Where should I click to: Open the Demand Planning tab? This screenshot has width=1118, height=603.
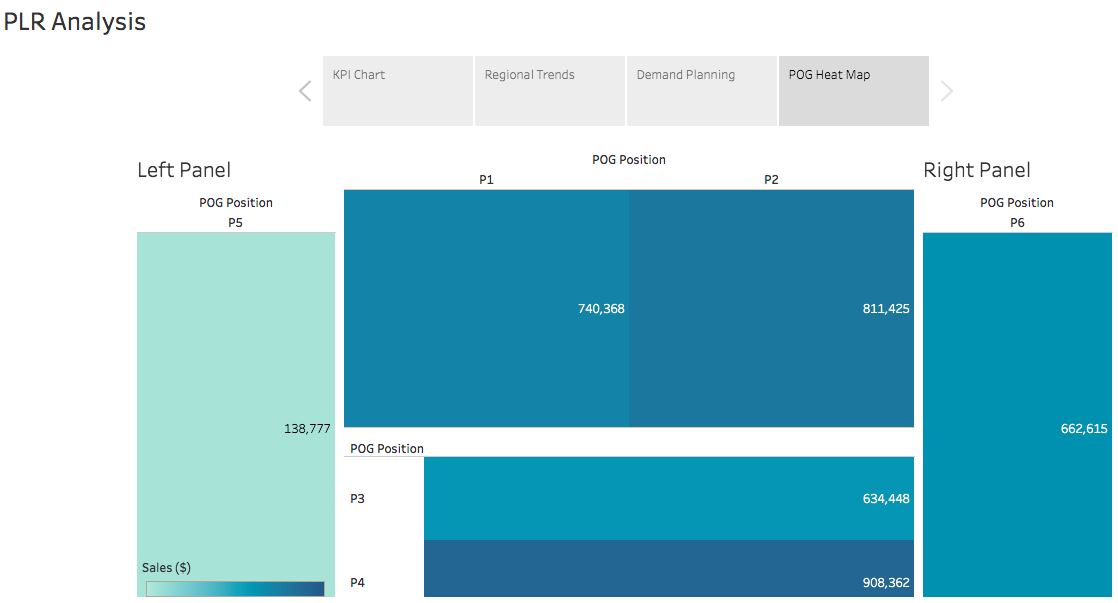[x=702, y=91]
